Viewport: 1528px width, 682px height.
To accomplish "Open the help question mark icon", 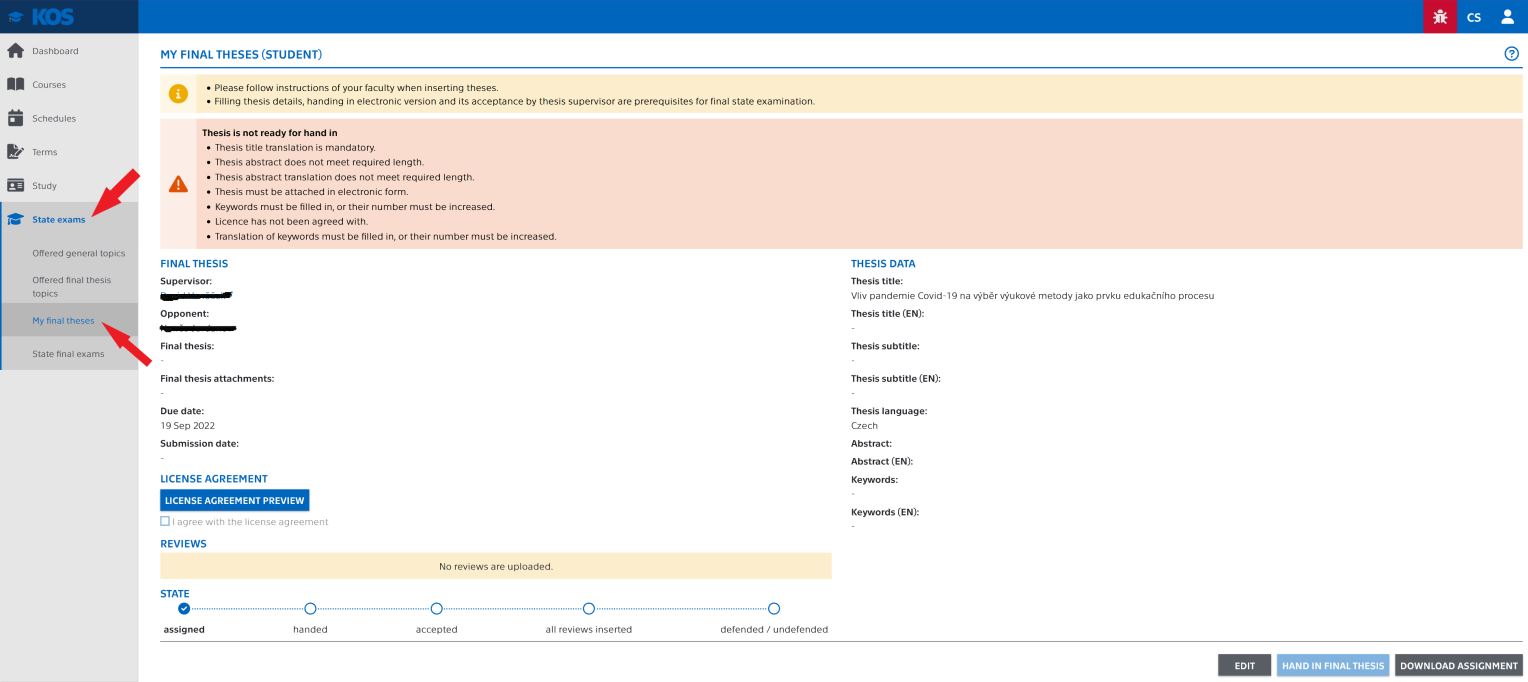I will 1512,54.
